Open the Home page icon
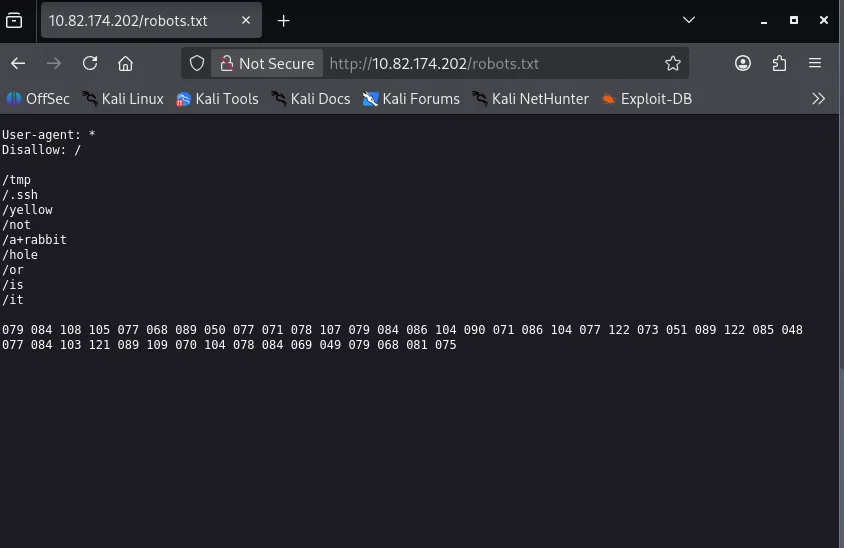844x548 pixels. pos(125,63)
